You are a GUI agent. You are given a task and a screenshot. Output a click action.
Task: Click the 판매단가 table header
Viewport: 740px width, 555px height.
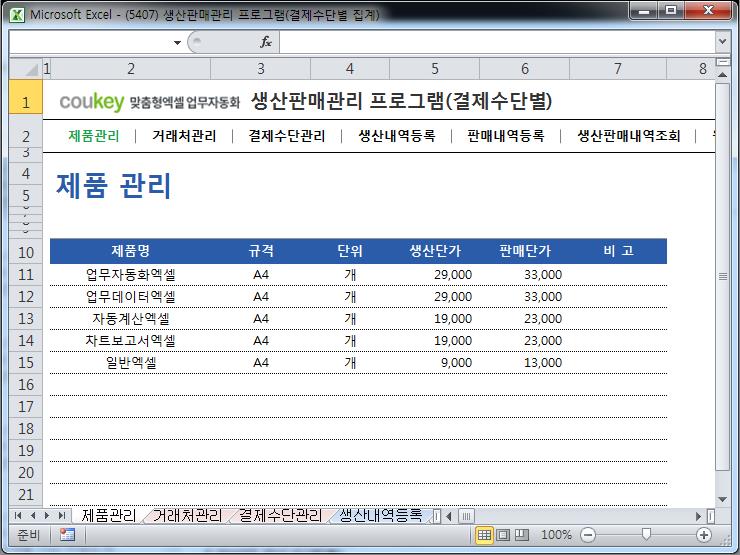point(525,251)
